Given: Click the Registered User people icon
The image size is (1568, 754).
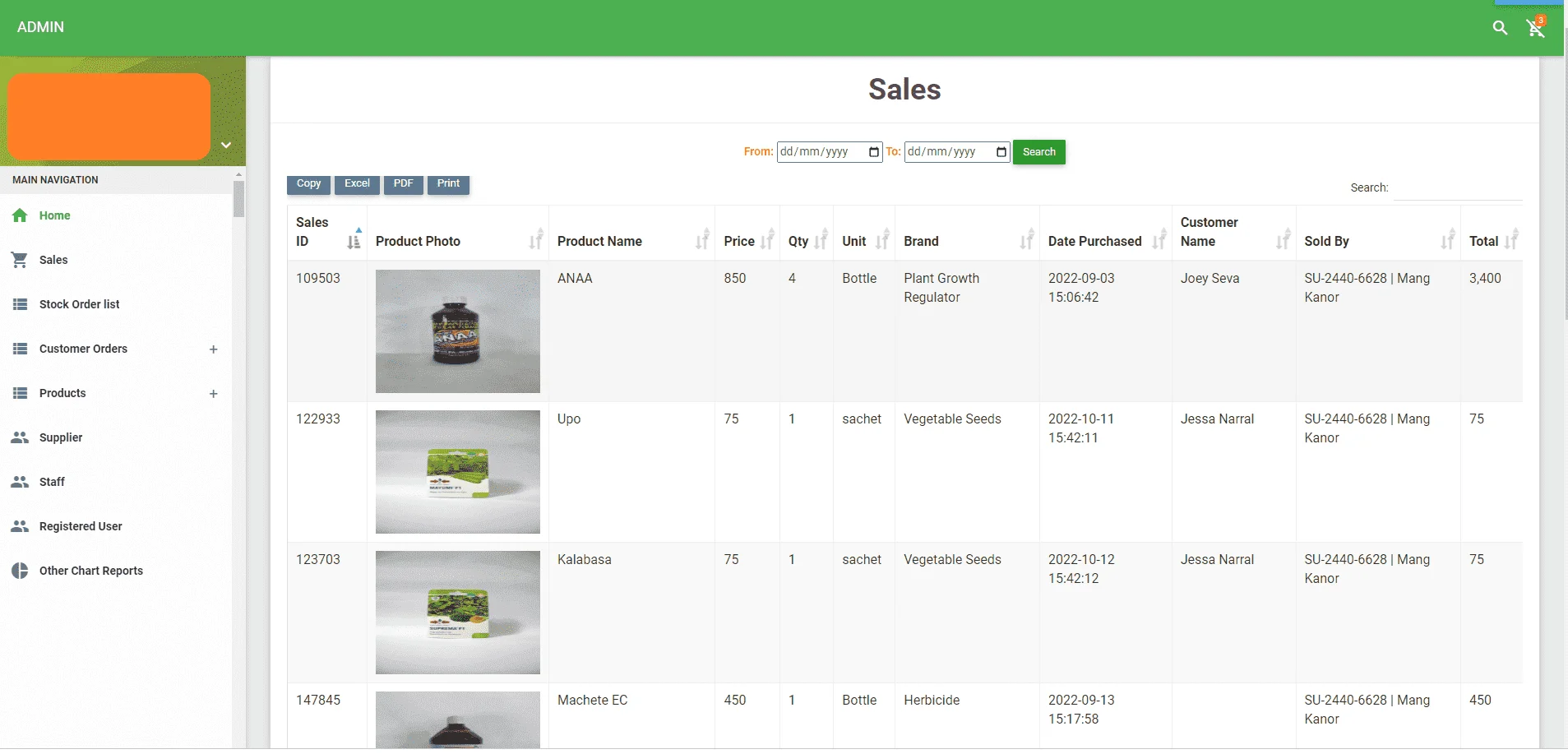Looking at the screenshot, I should pyautogui.click(x=20, y=526).
